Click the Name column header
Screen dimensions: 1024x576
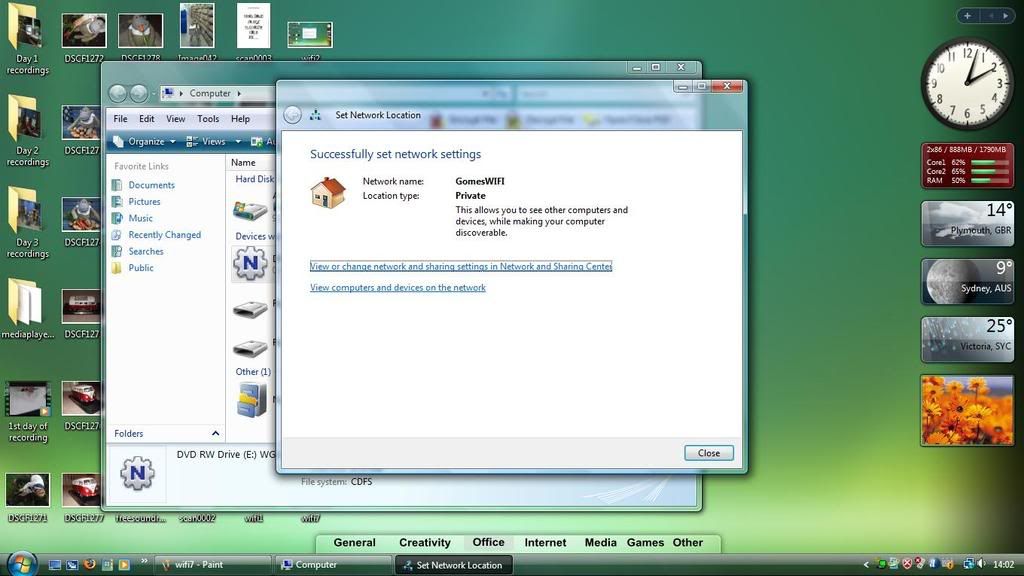[x=243, y=163]
